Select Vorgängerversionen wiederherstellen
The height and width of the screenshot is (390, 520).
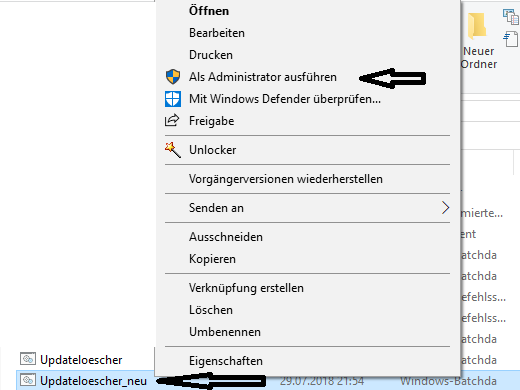286,179
